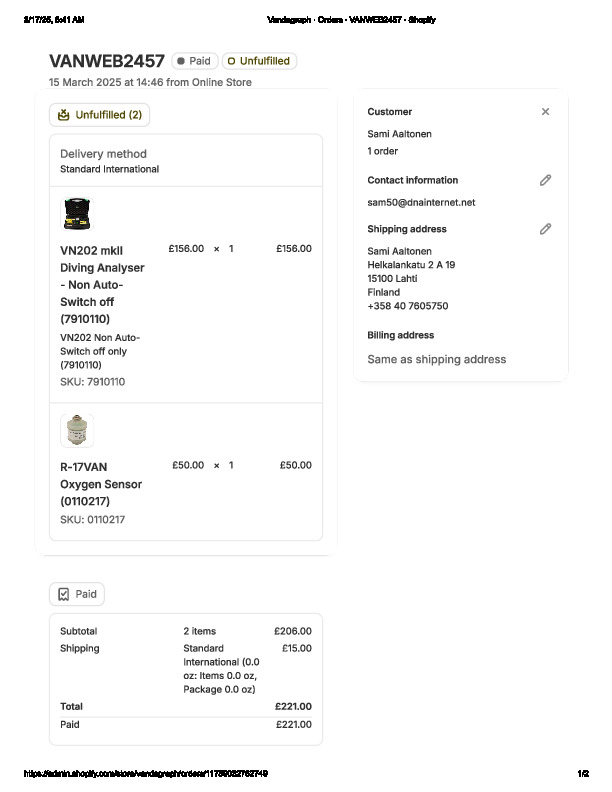
Task: Click the receipt icon in the payment card's Paid badge
Action: coord(64,594)
